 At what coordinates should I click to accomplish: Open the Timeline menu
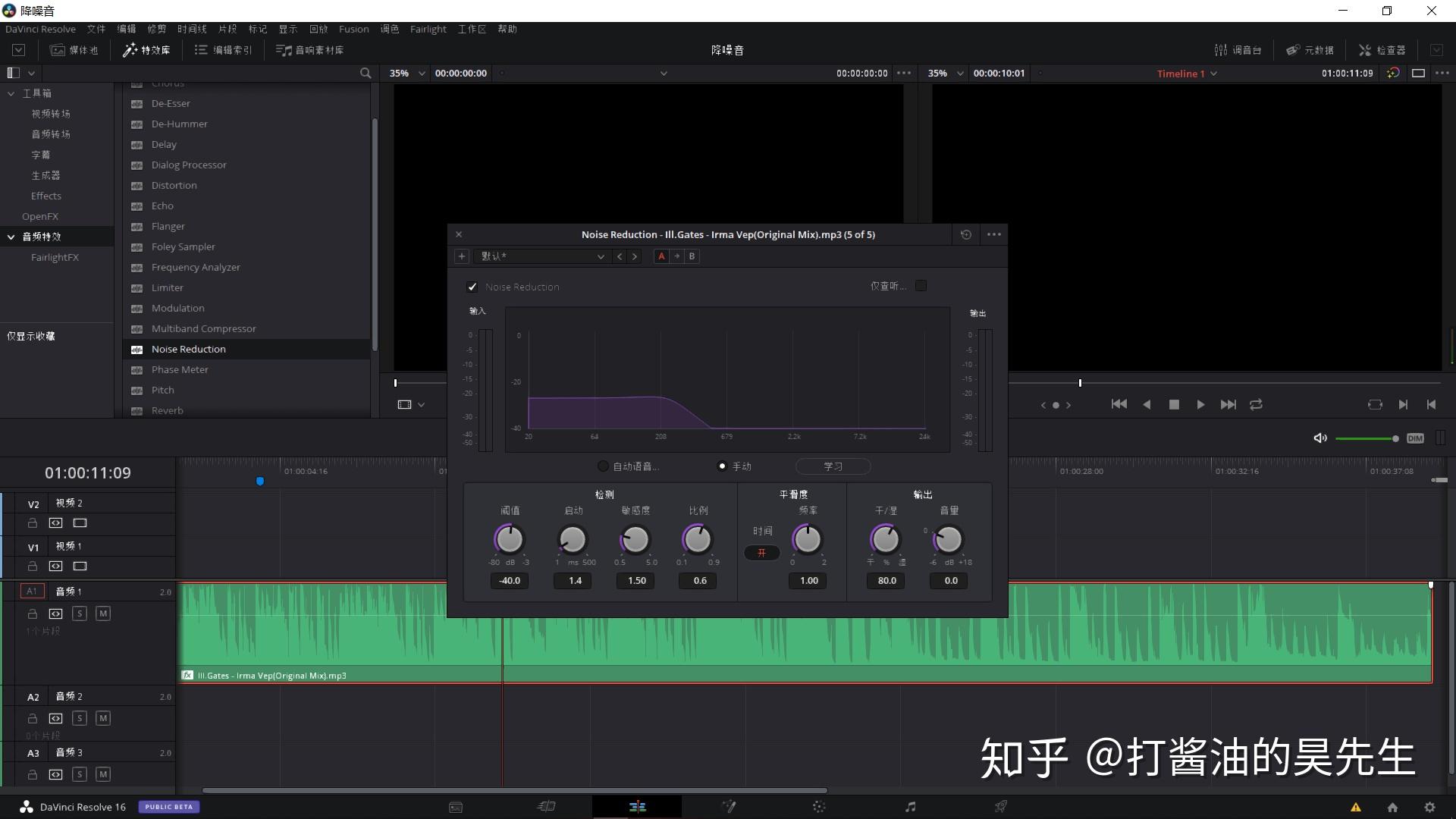[x=192, y=29]
